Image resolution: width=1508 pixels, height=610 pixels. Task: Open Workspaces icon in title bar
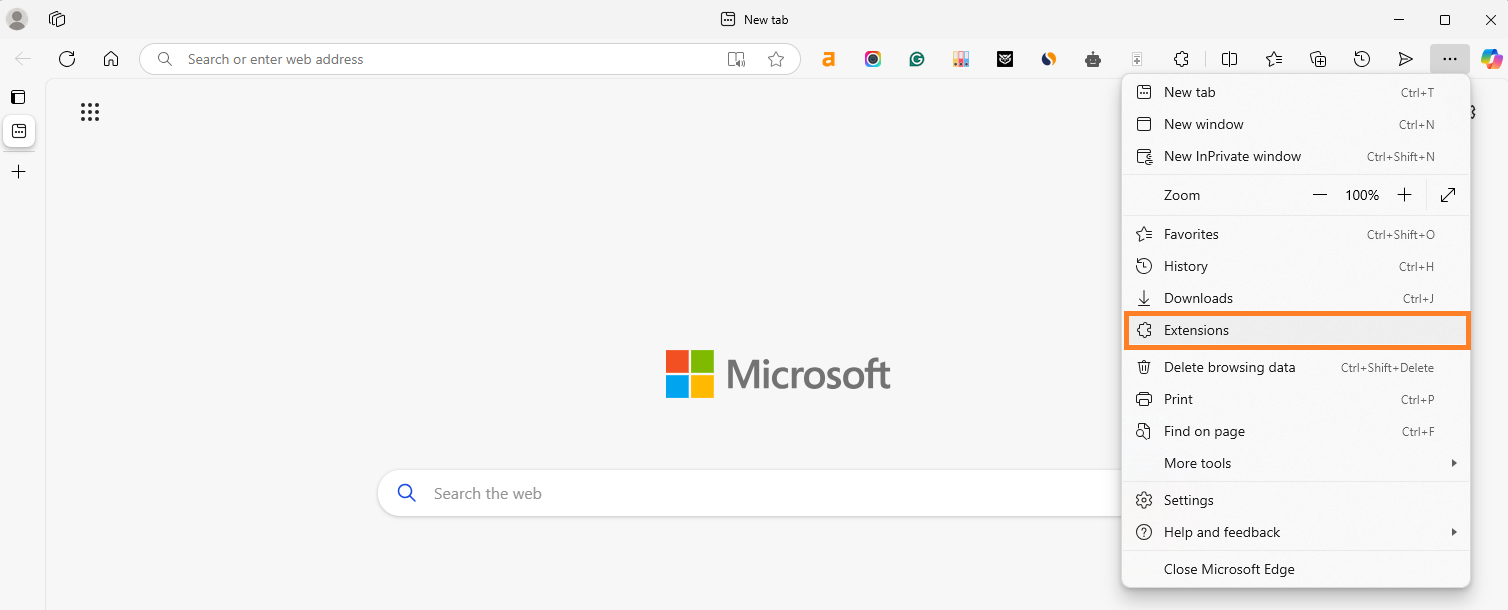(x=57, y=19)
